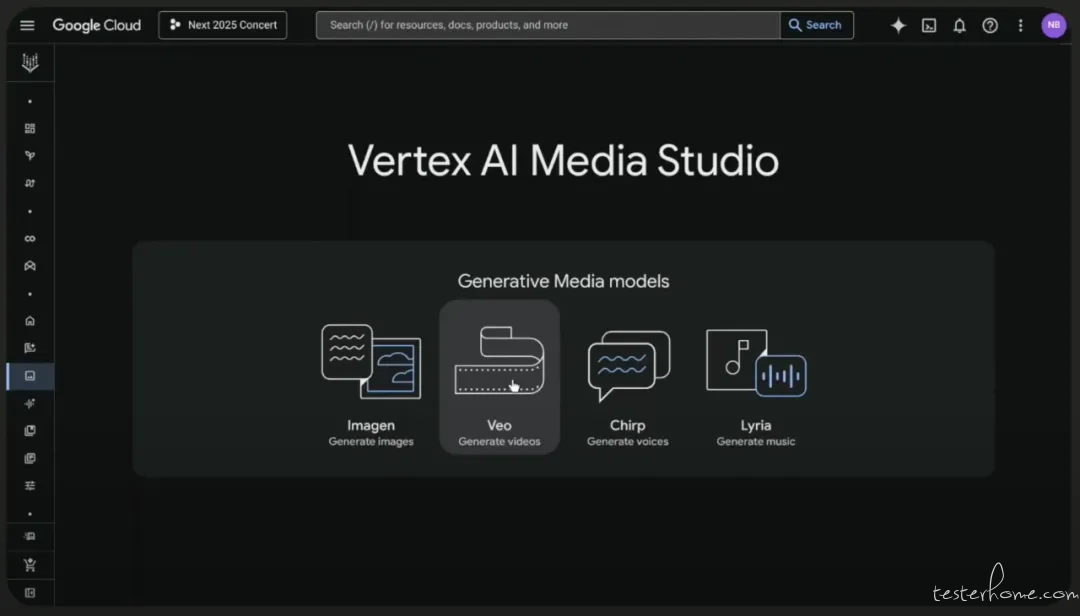Open the notifications bell
Screen dimensions: 1080x616
pos(959,25)
